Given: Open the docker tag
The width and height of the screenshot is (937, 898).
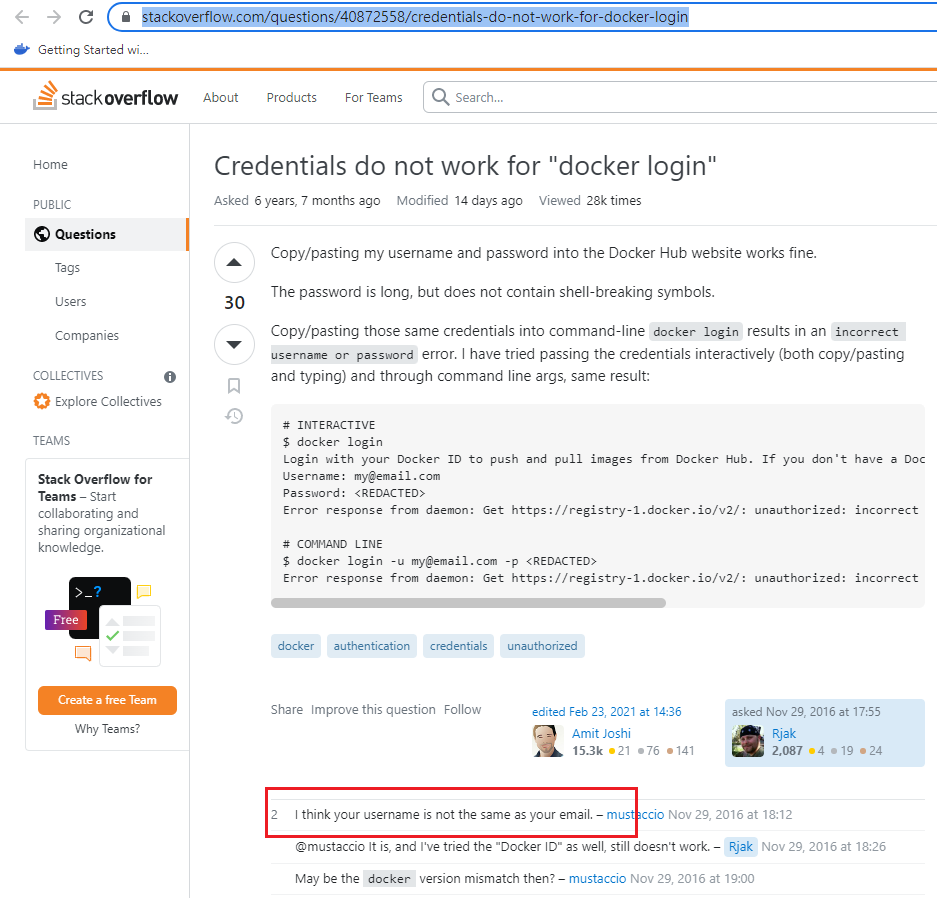Looking at the screenshot, I should 295,646.
